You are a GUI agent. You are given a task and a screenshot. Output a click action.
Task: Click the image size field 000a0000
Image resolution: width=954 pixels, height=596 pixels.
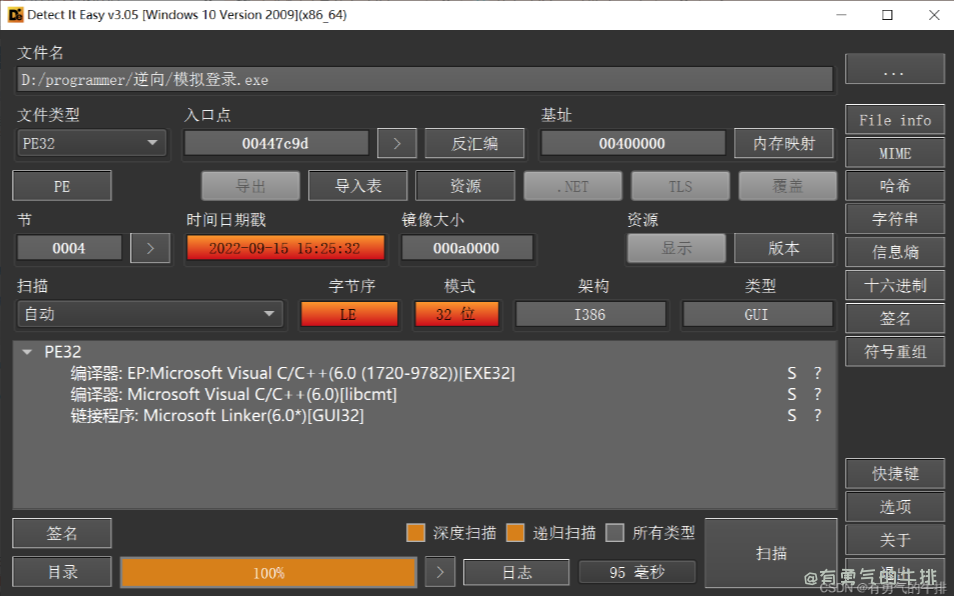[x=467, y=248]
